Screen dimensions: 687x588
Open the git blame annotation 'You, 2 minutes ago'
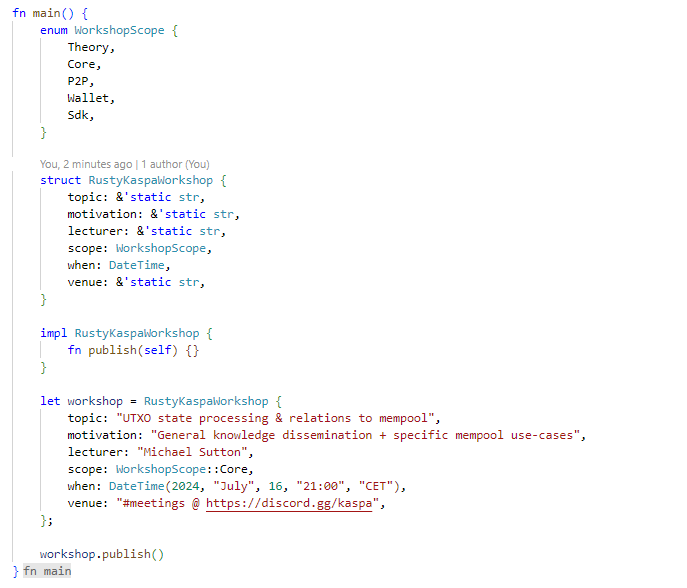tap(86, 164)
